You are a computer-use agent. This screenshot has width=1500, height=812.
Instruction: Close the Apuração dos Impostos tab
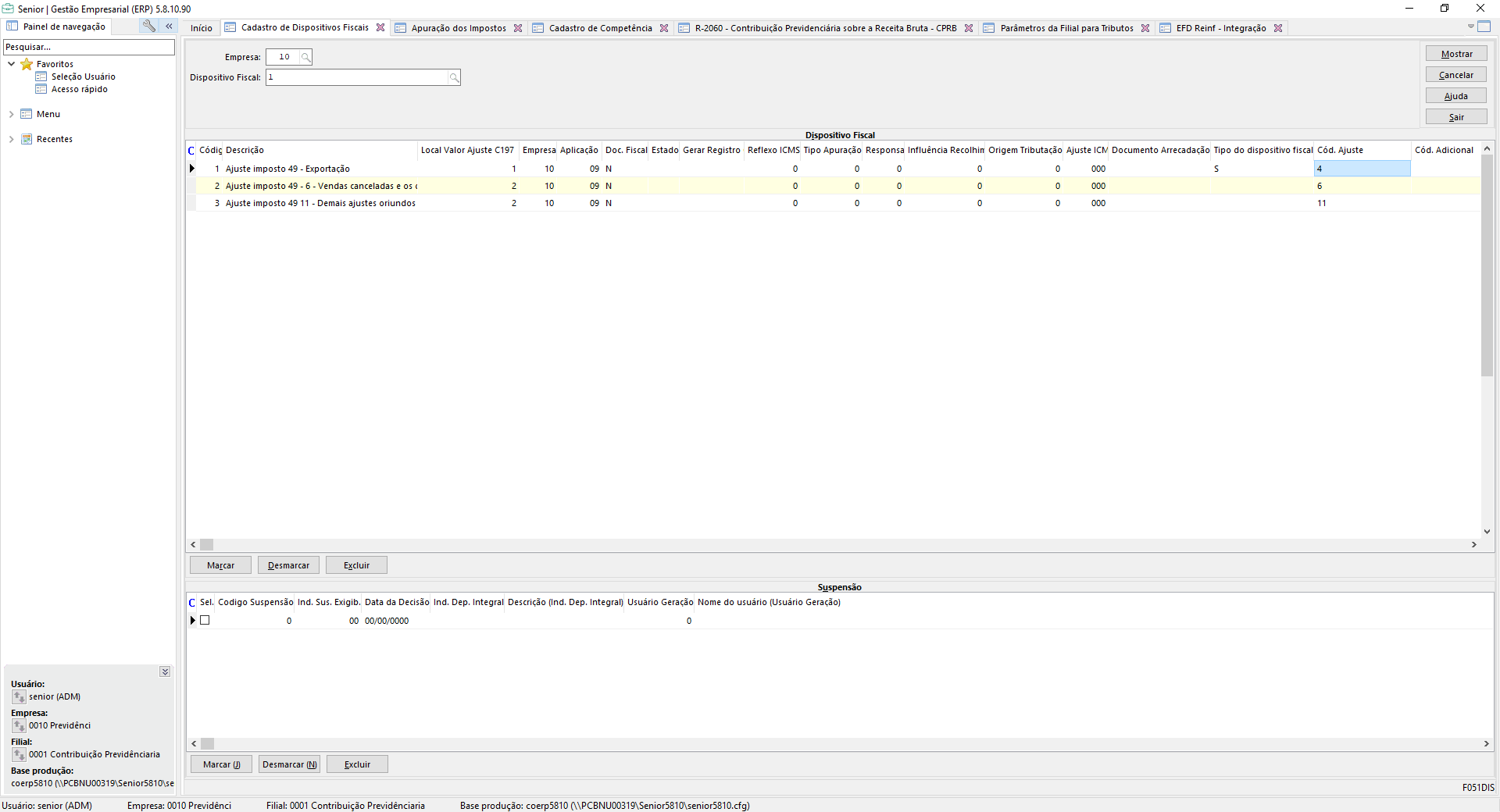tap(518, 28)
